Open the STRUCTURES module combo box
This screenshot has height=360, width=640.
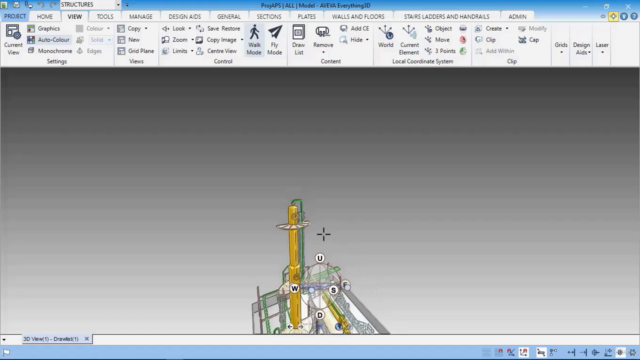[91, 4]
